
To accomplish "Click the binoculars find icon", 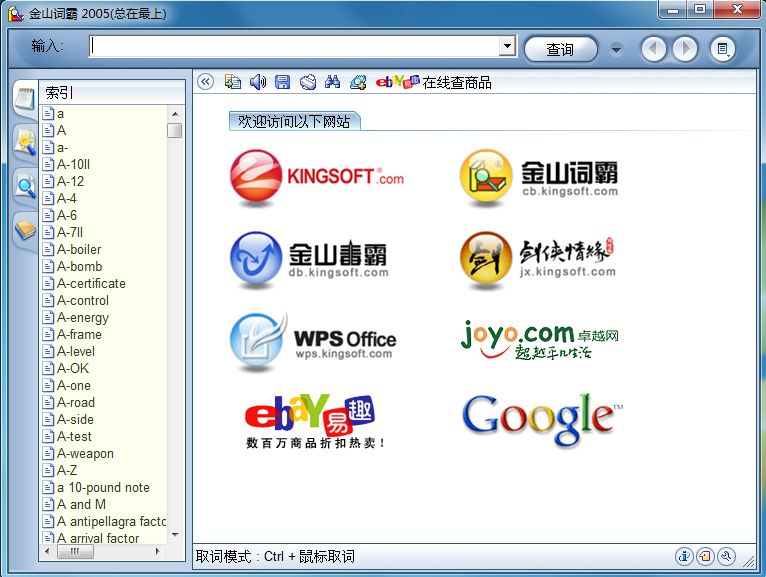I will [x=333, y=82].
